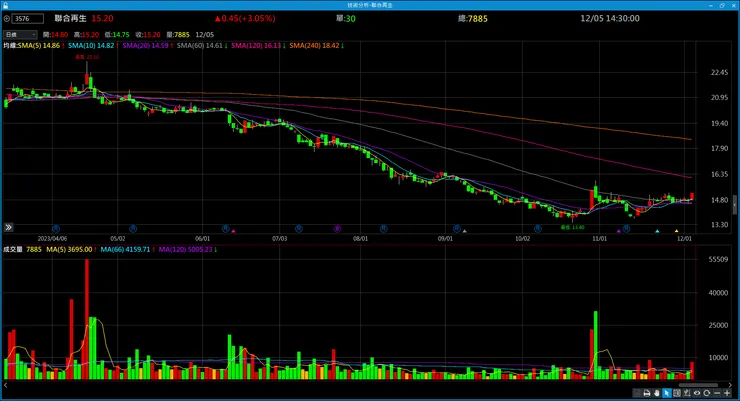Viewport: 740px width, 401px height.
Task: Click the SMA(120) 16.13 indicator label
Action: (256, 46)
